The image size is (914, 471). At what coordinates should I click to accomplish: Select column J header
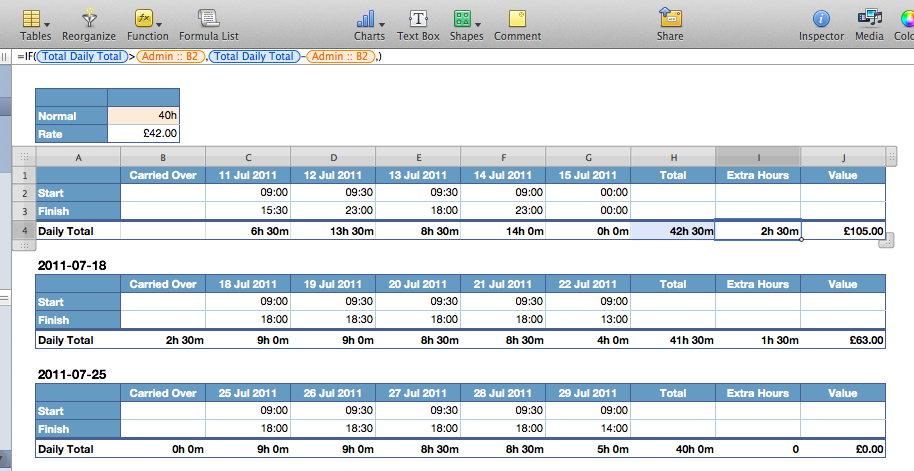tap(843, 157)
